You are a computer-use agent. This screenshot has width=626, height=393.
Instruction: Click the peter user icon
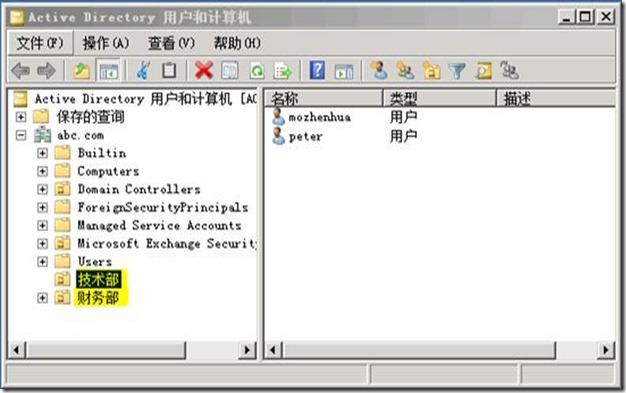(278, 136)
